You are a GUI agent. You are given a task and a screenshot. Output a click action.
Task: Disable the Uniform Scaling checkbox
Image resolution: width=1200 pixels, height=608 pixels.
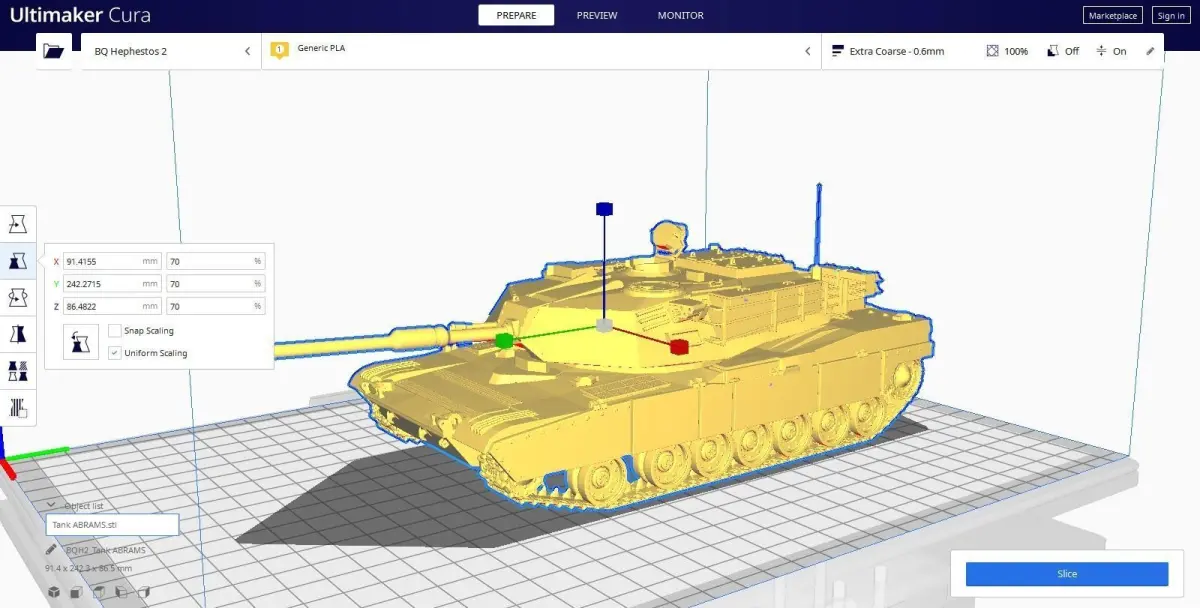click(x=115, y=353)
